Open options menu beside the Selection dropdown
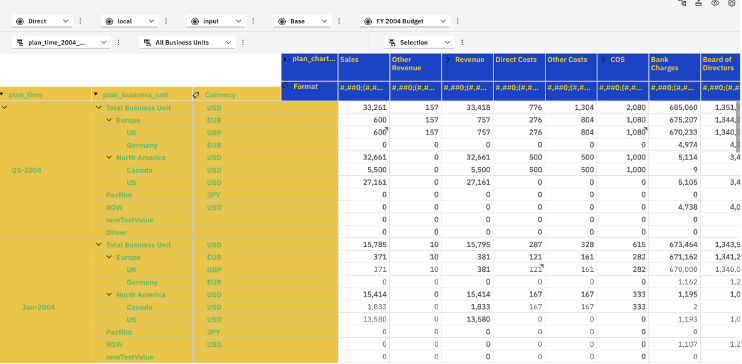742x364 pixels. (x=462, y=43)
